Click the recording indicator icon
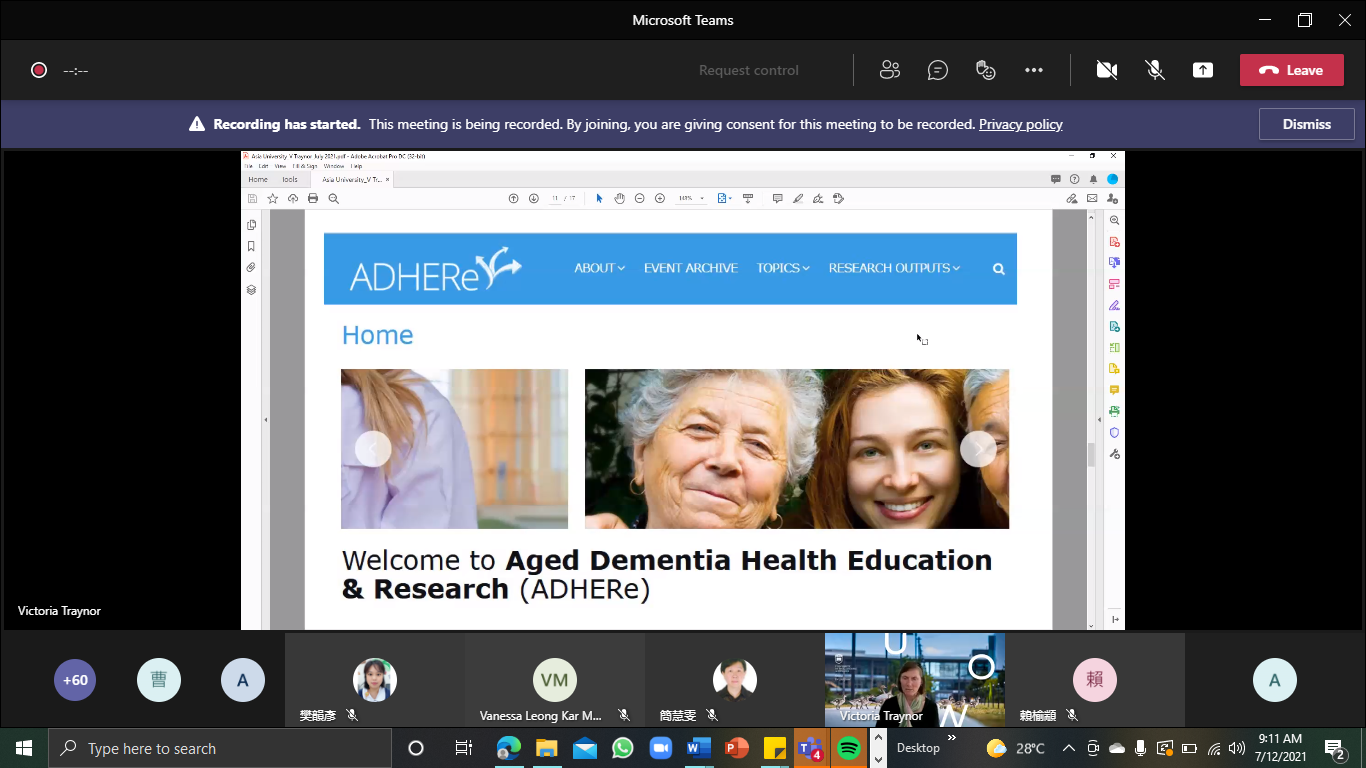 (39, 70)
